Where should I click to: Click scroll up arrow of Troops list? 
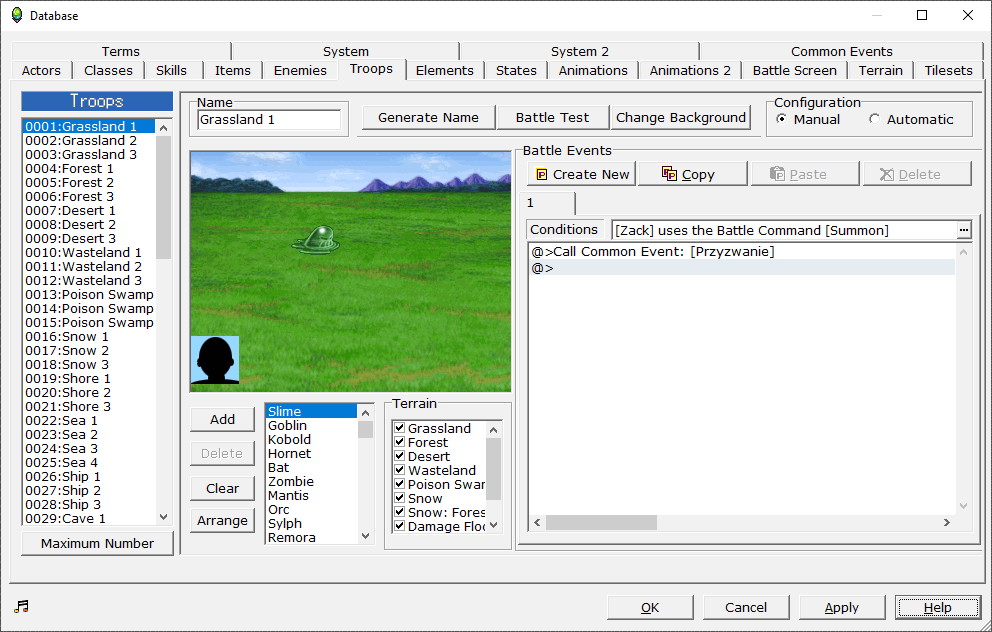[x=163, y=127]
